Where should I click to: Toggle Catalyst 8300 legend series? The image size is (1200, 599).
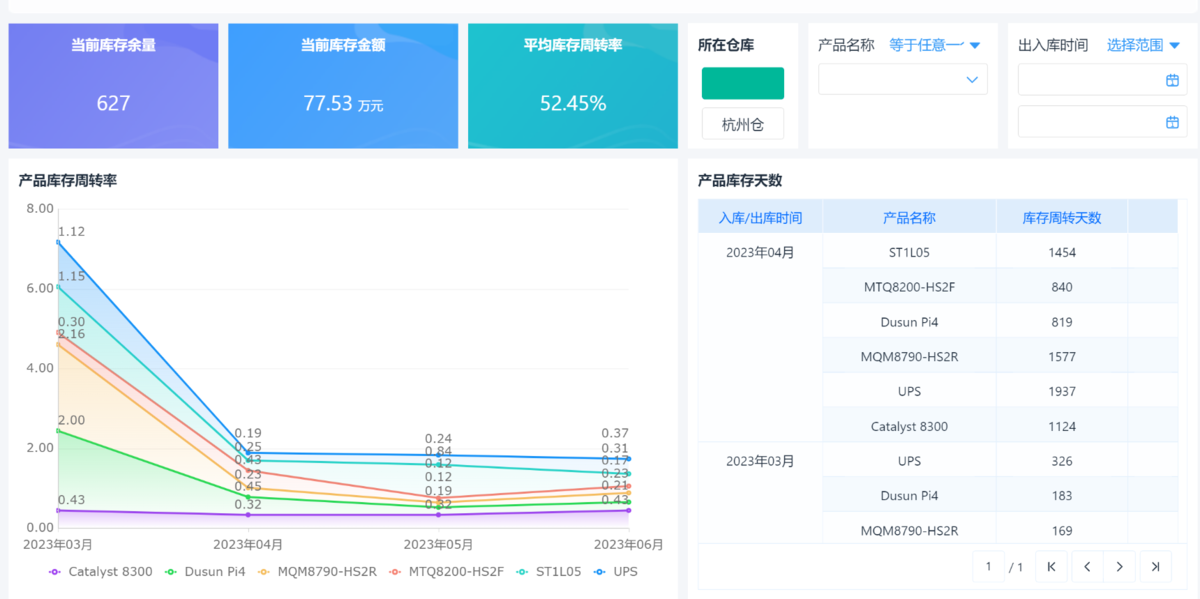pos(101,572)
